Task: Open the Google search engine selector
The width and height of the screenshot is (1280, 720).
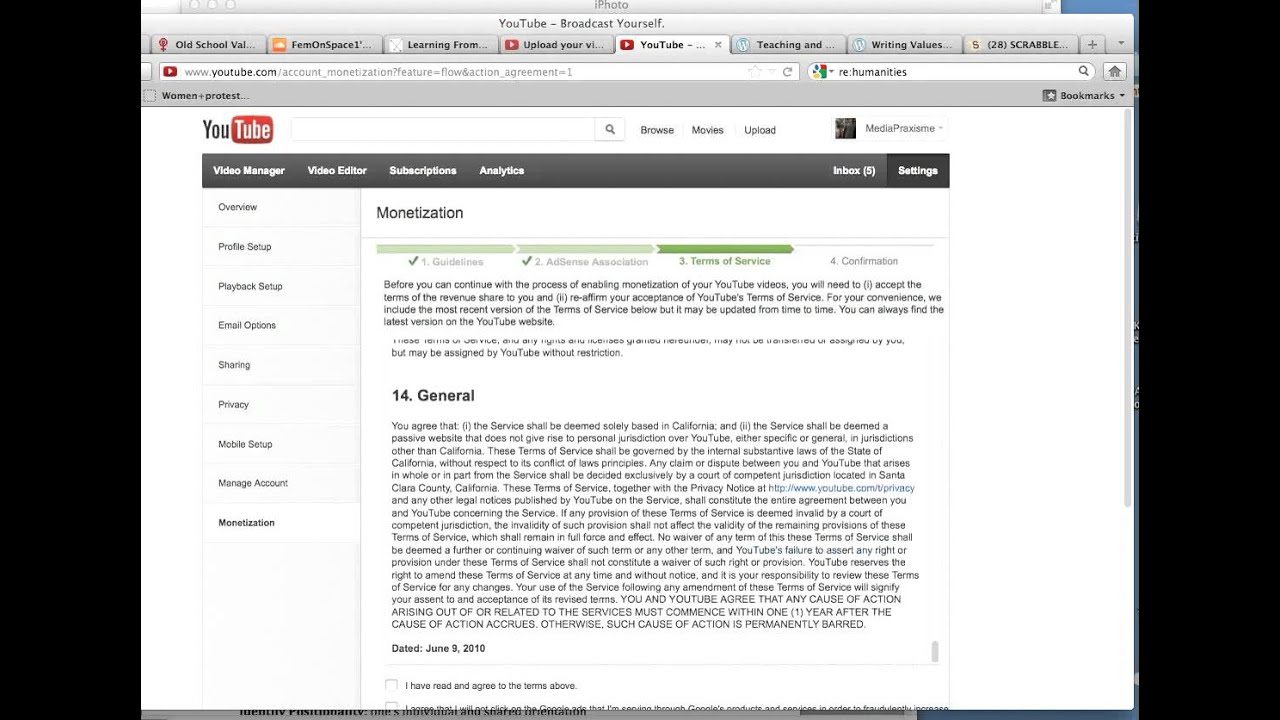Action: (x=822, y=72)
